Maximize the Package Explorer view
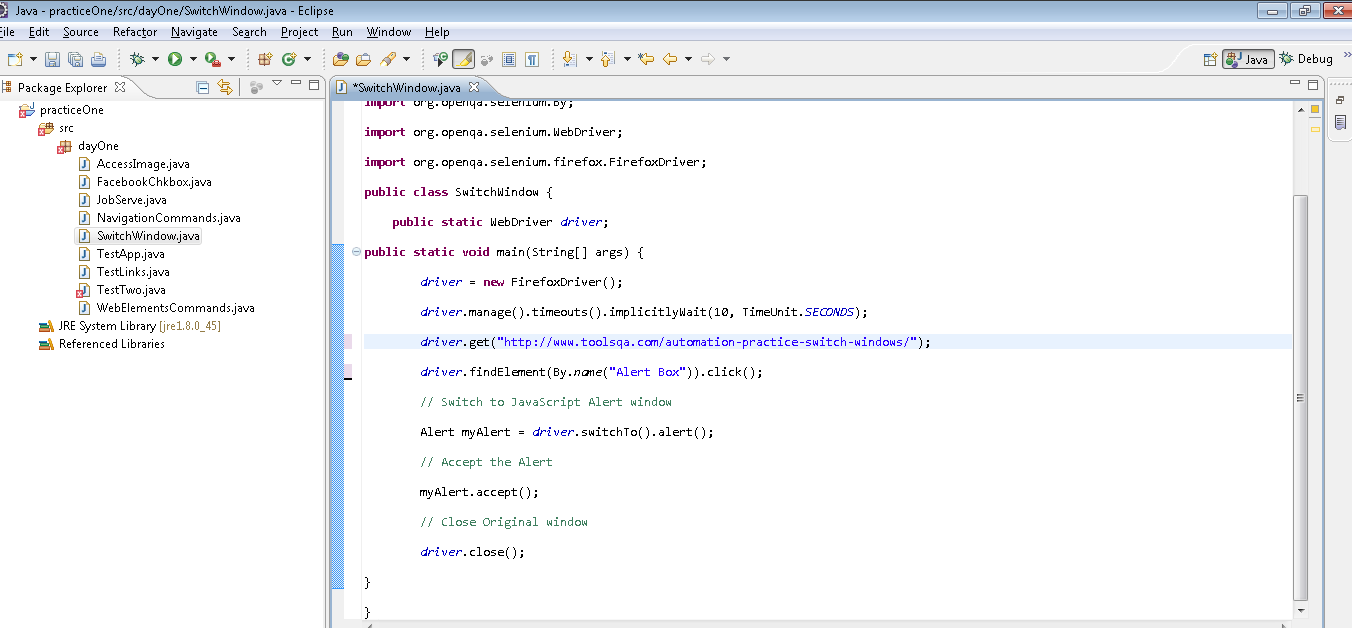 point(314,84)
